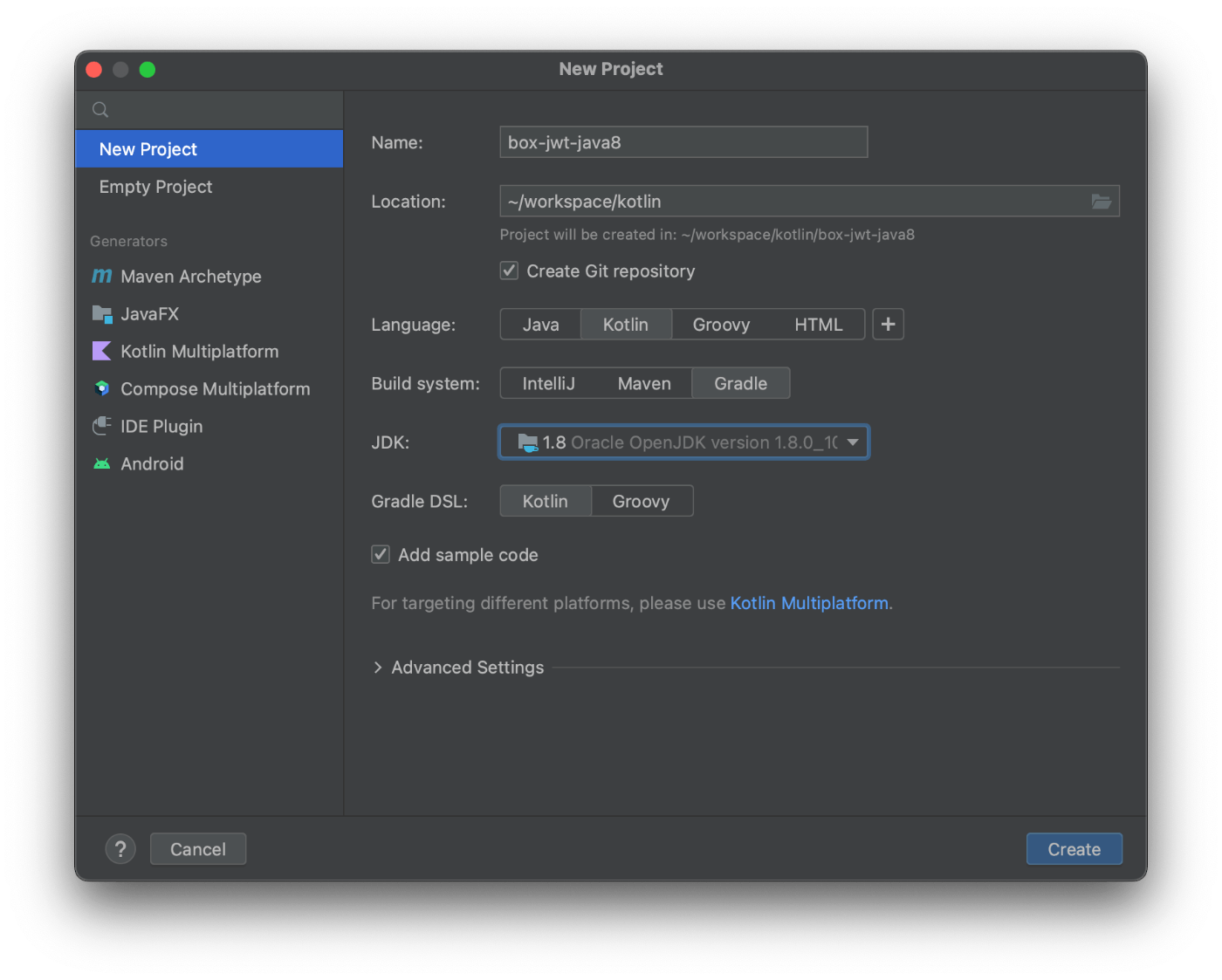
Task: Click the Cancel button
Action: pyautogui.click(x=198, y=849)
